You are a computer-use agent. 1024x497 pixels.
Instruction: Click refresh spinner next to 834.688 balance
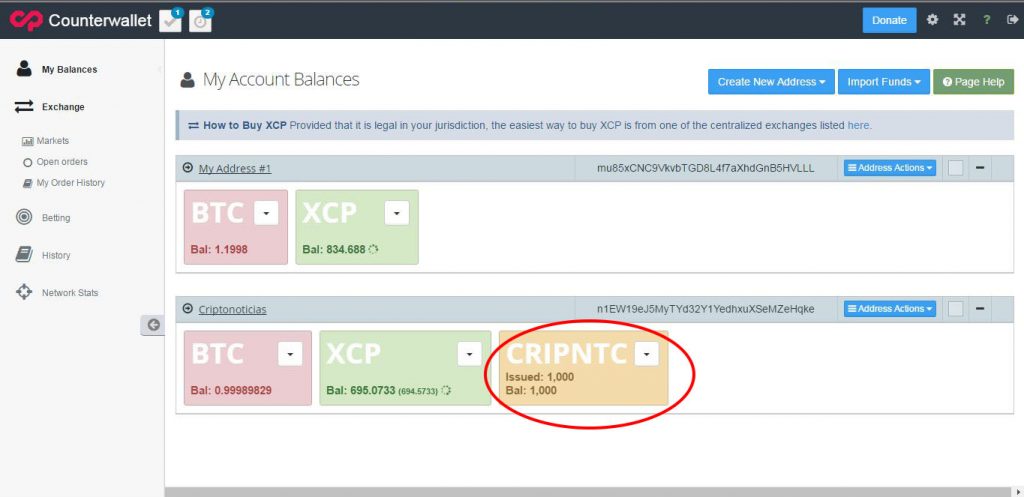[x=374, y=249]
